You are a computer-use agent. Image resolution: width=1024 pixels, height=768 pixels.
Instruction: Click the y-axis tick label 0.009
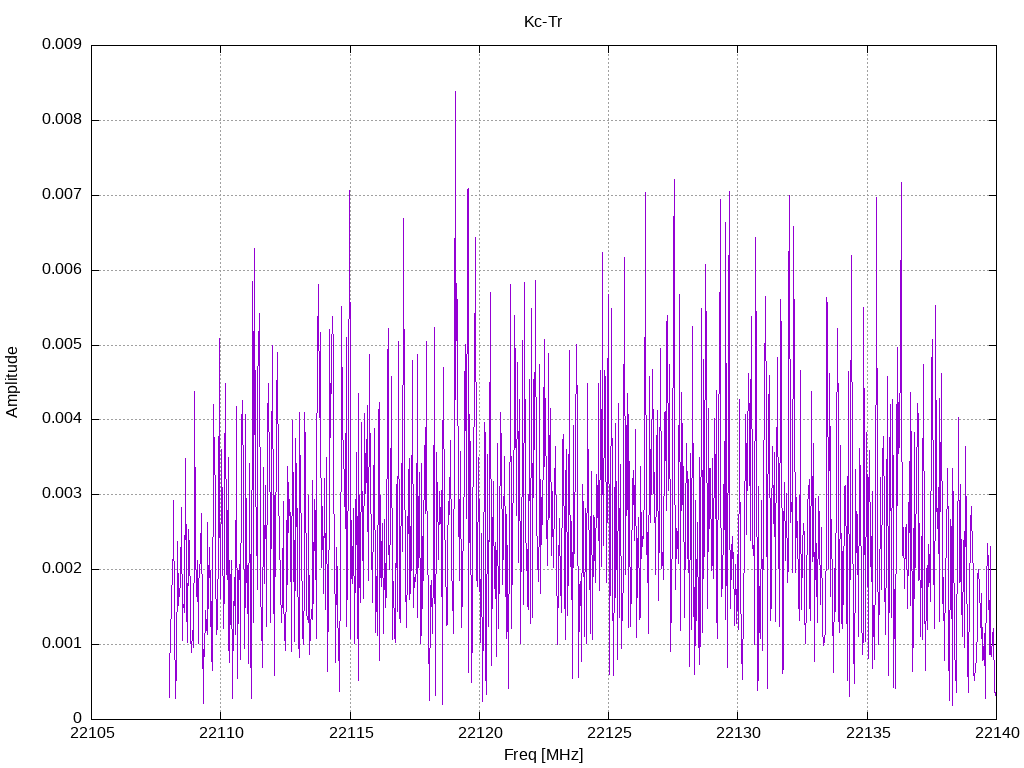(62, 44)
